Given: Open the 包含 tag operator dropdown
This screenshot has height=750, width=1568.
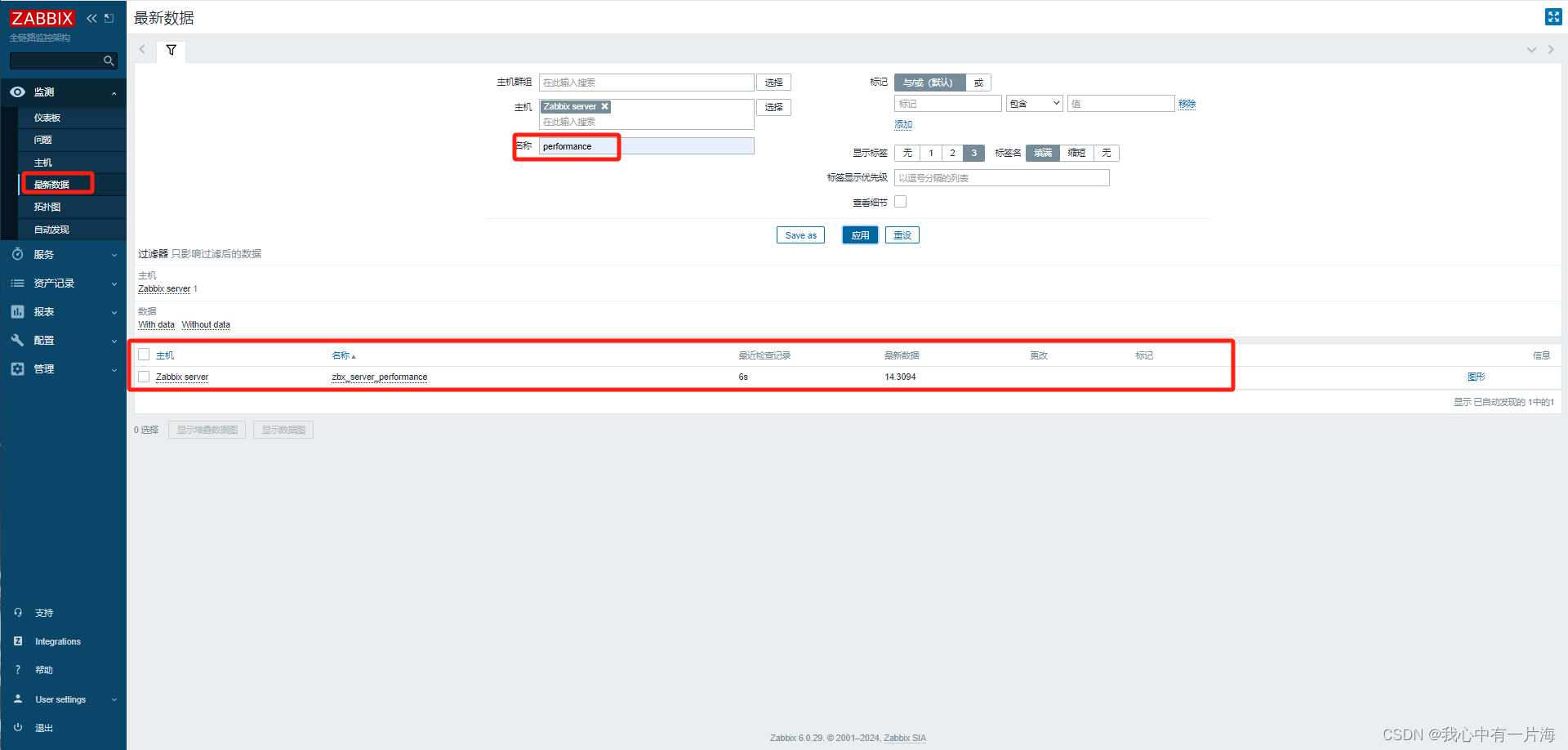Looking at the screenshot, I should [x=1035, y=104].
